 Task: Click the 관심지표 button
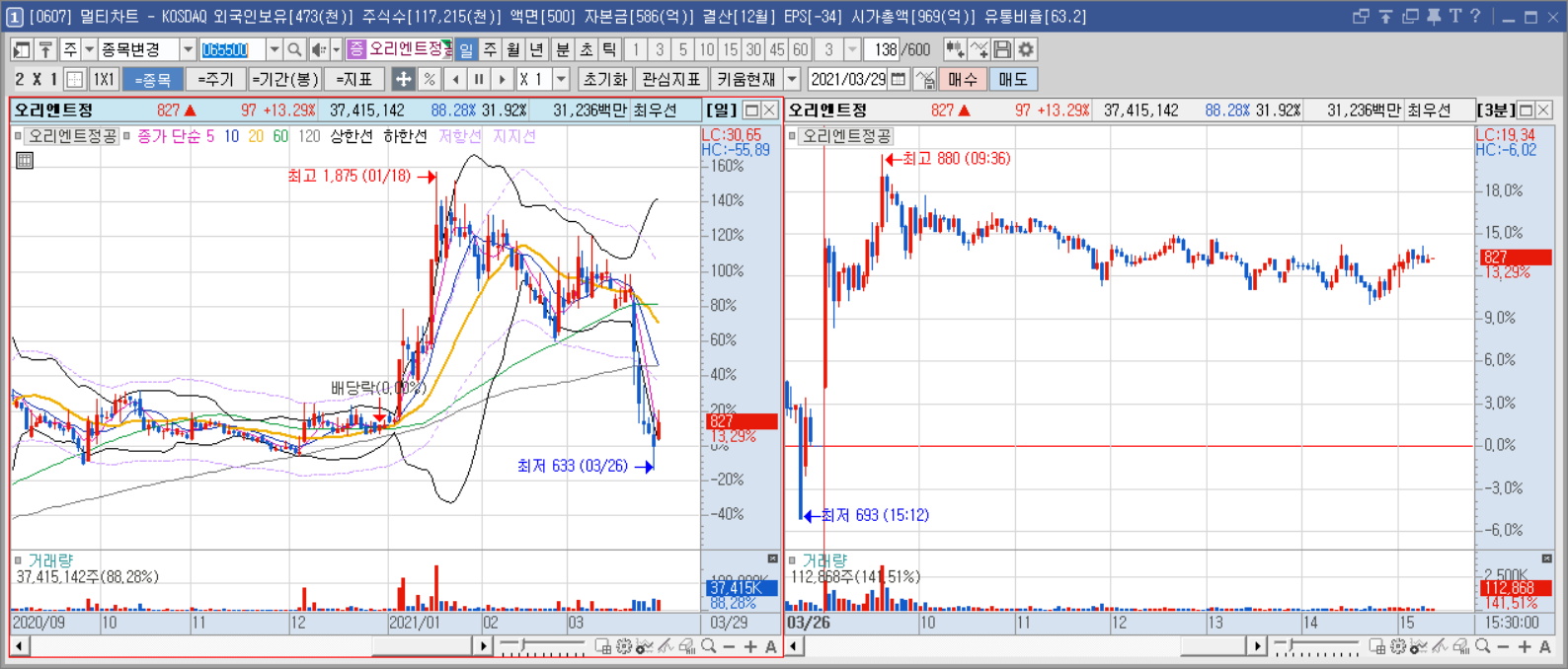pos(670,79)
